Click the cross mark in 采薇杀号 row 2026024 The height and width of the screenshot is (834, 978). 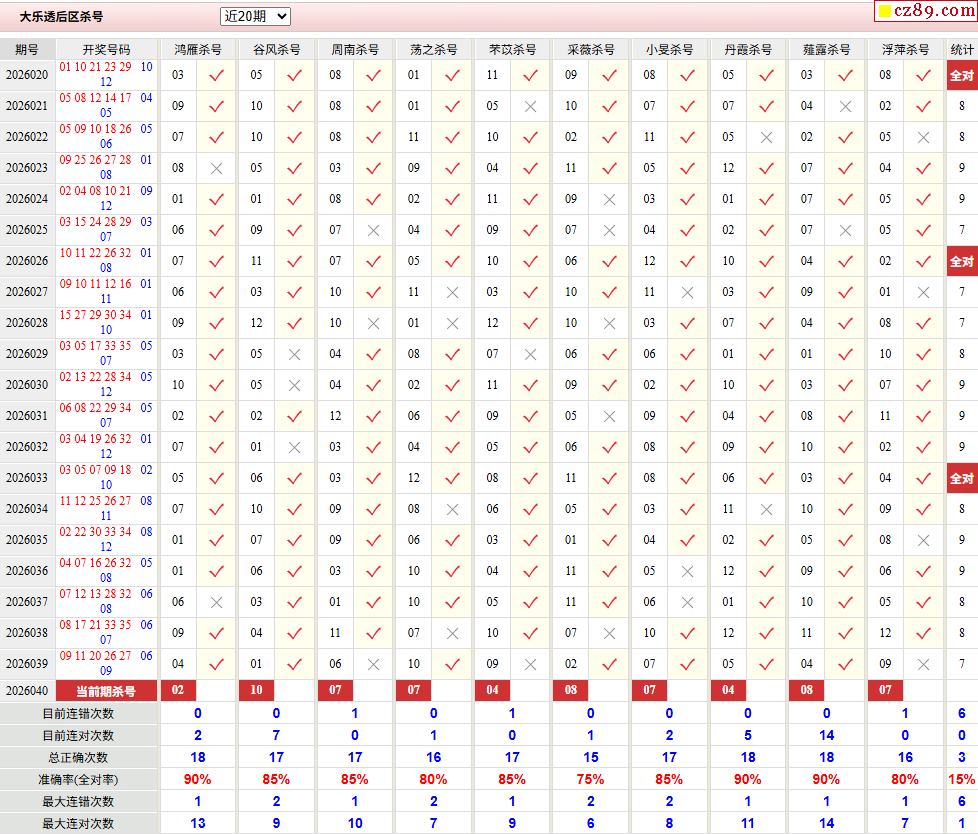609,199
